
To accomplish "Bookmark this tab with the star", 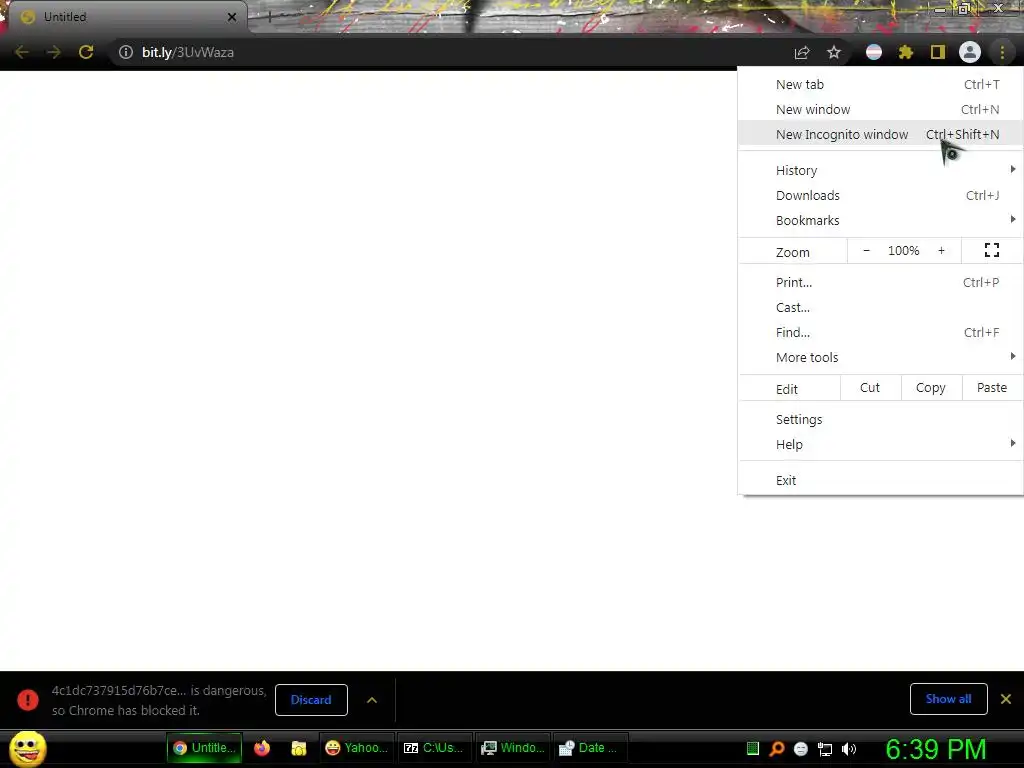I will pyautogui.click(x=833, y=52).
